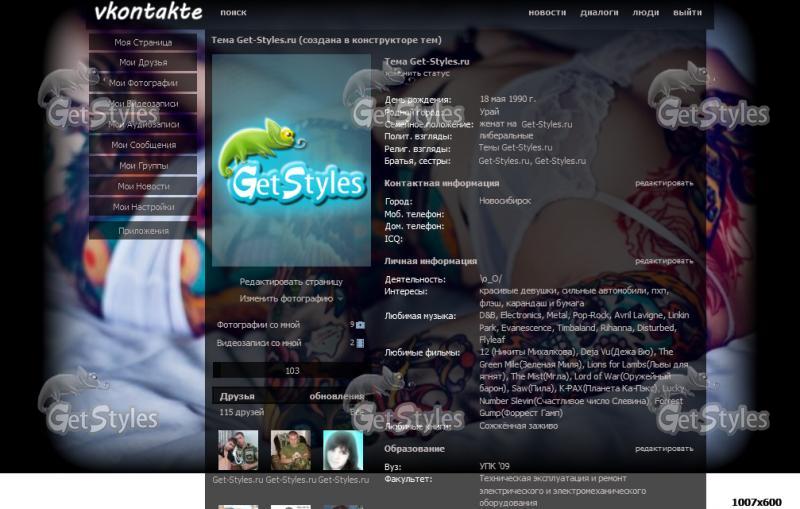Click 'поиск' in the top bar

233,13
